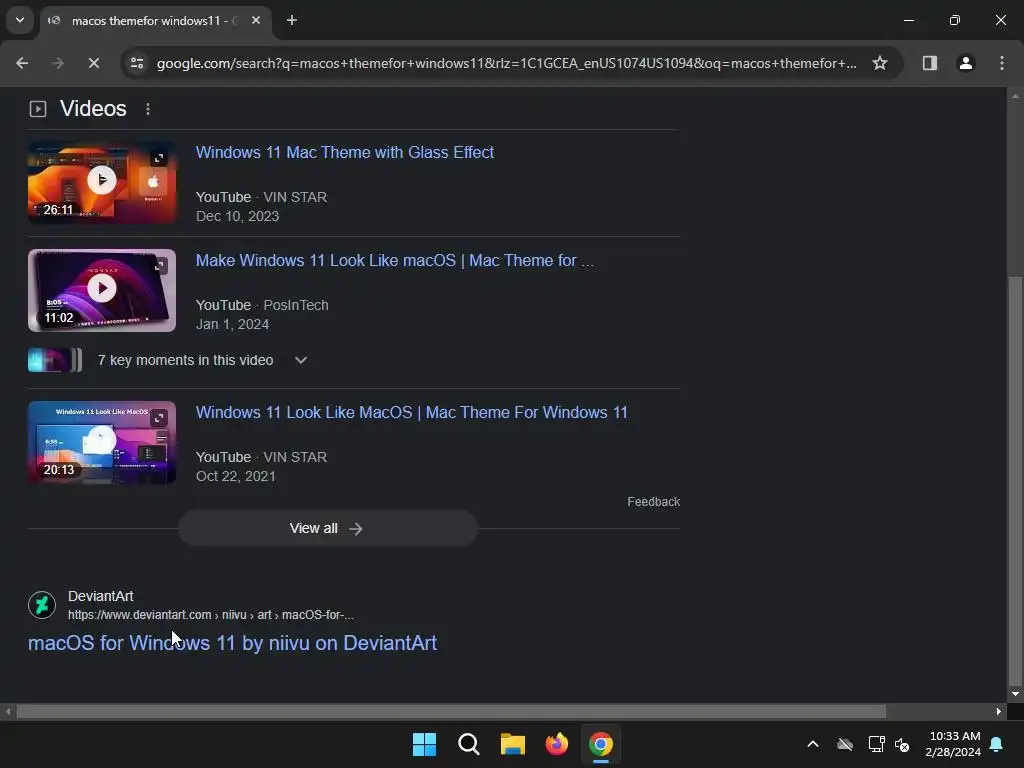Click the scroll left arrow

[x=8, y=711]
